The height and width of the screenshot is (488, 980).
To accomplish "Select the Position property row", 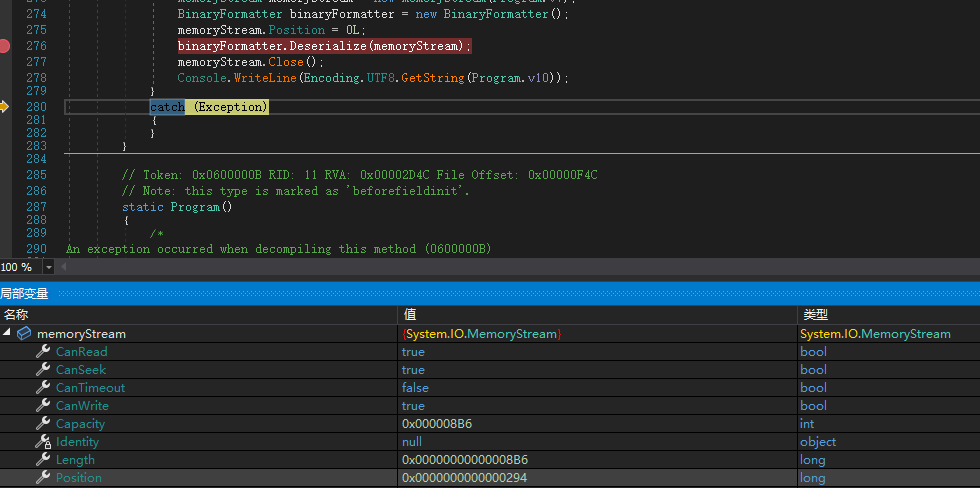I will coord(78,478).
